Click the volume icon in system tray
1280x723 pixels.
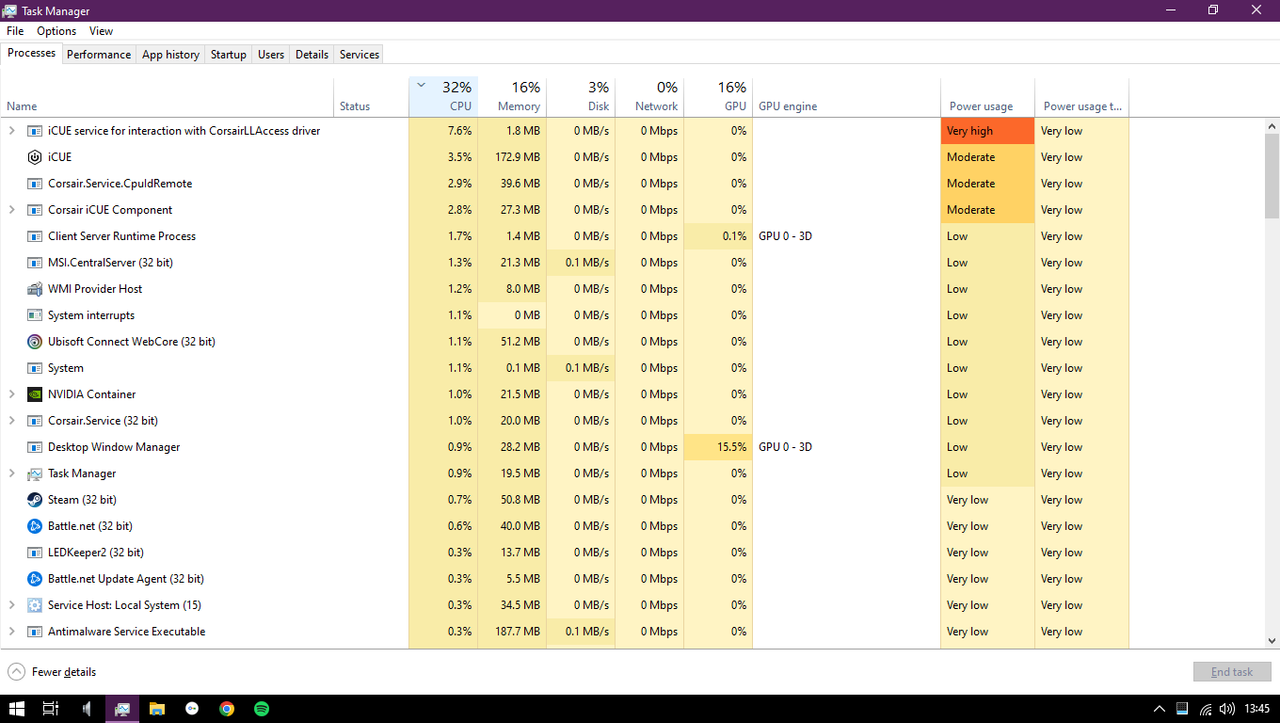click(x=1227, y=709)
